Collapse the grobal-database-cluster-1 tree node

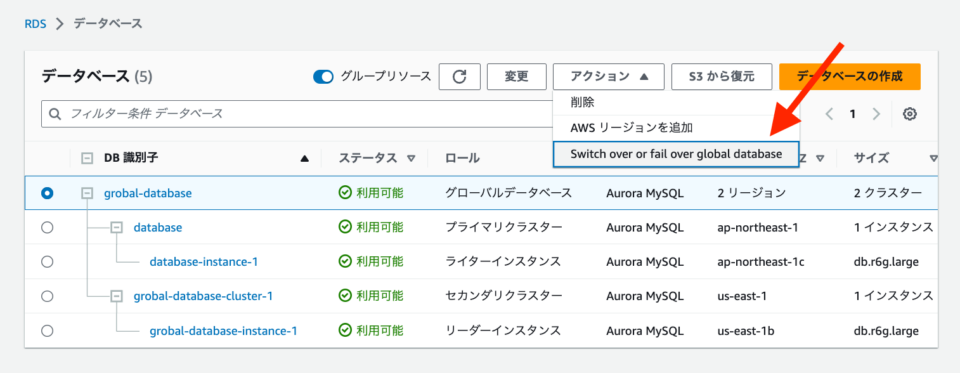(x=116, y=296)
